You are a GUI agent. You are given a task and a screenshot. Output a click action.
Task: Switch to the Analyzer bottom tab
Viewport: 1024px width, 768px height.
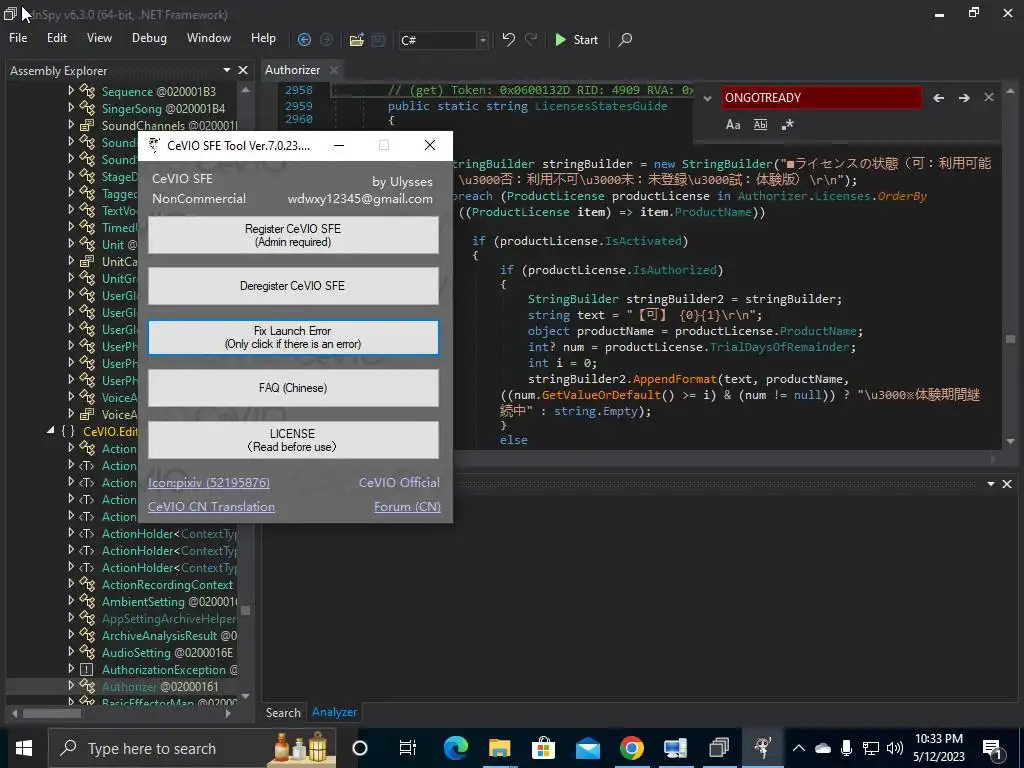334,712
